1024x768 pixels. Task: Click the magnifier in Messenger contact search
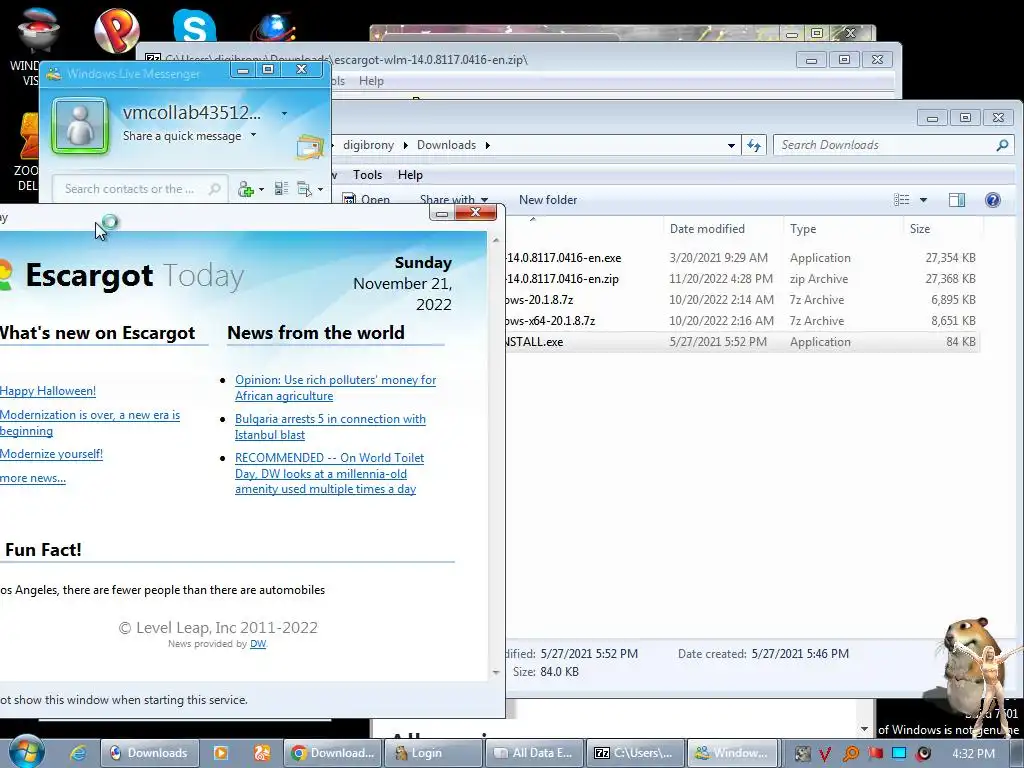[214, 189]
